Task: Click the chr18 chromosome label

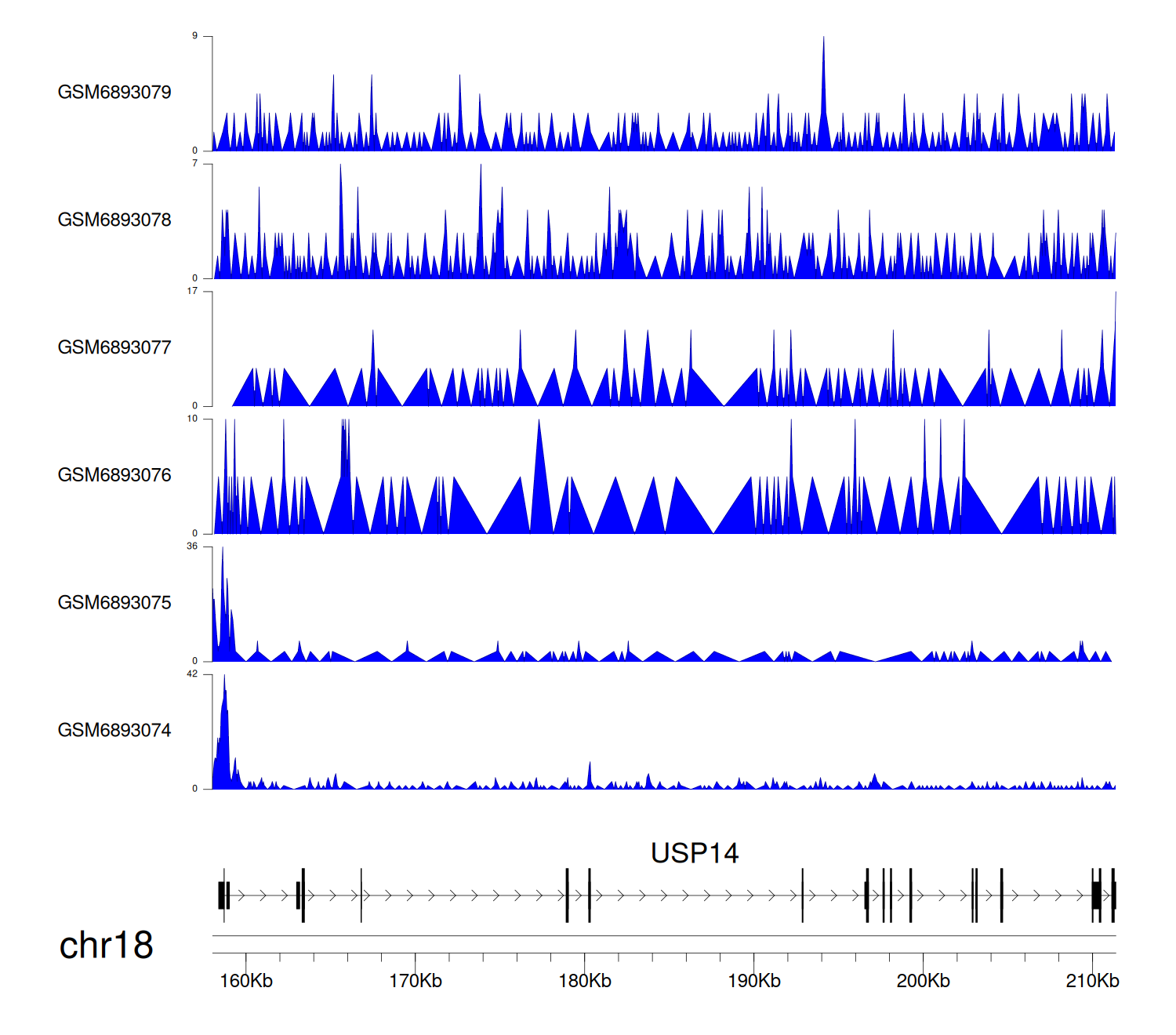Action: click(106, 946)
